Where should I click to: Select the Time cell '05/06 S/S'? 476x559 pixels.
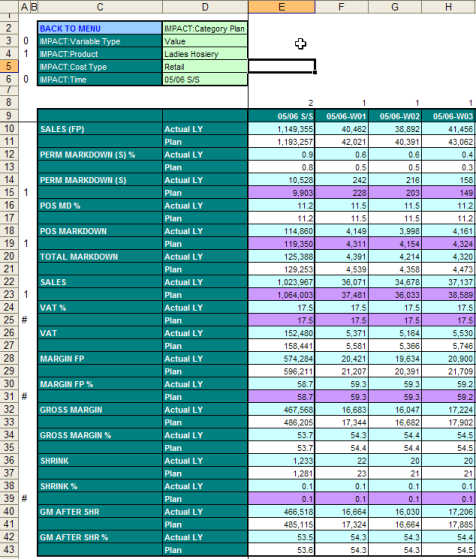[205, 80]
